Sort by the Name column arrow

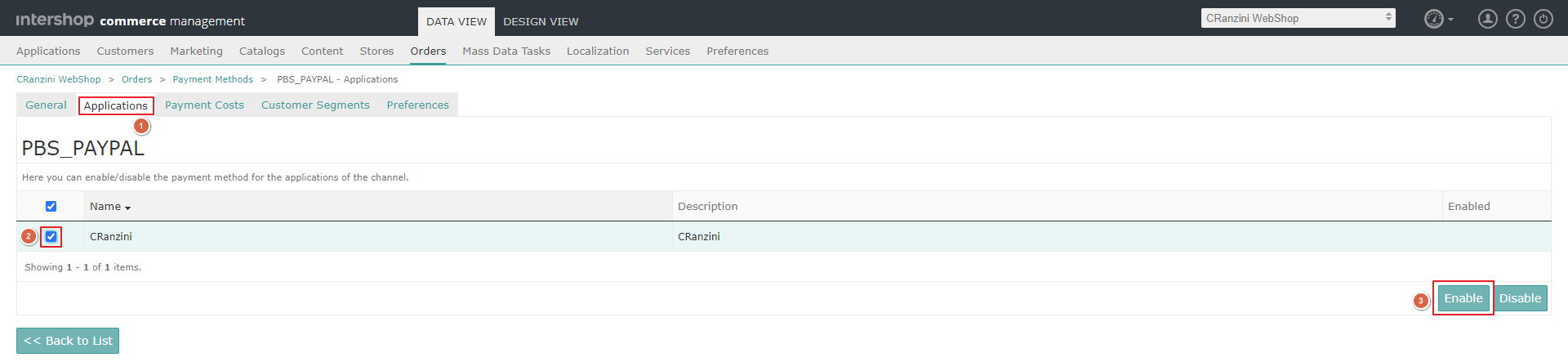pyautogui.click(x=128, y=208)
